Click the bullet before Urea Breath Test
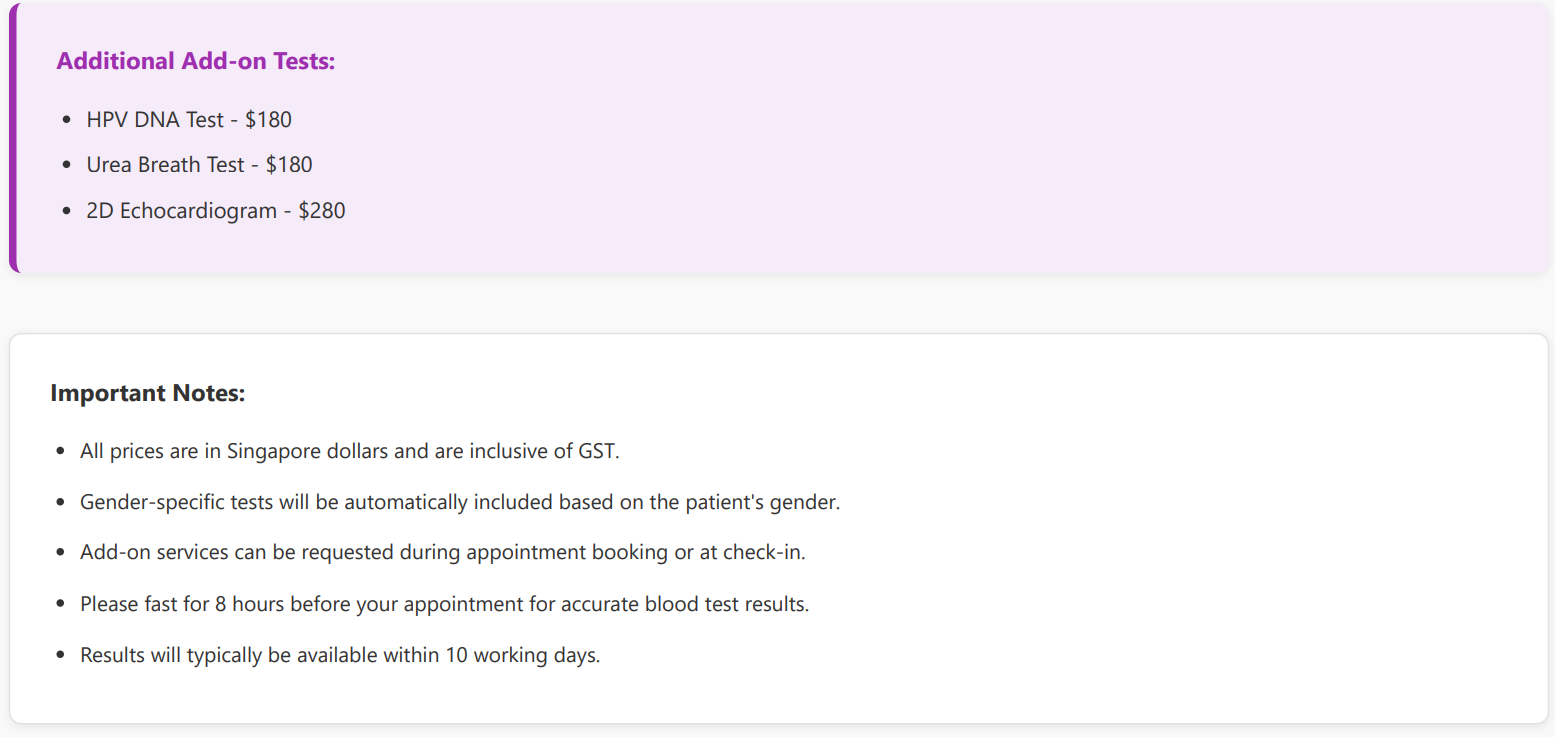The height and width of the screenshot is (737, 1555). click(66, 165)
